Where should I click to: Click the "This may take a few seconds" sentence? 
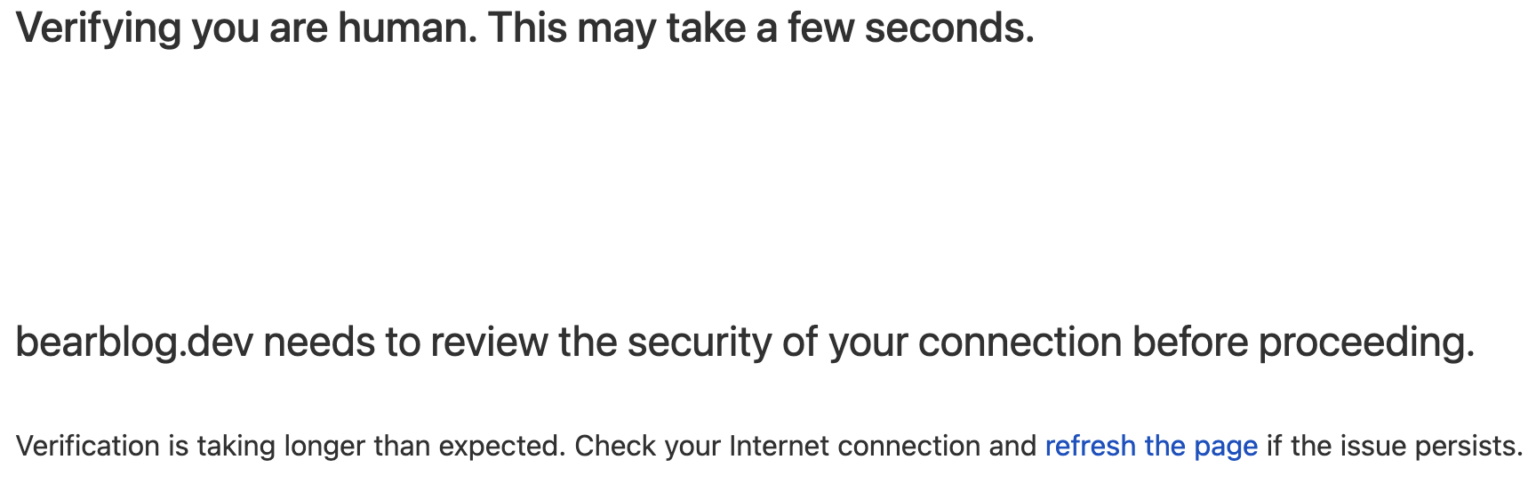coord(760,29)
